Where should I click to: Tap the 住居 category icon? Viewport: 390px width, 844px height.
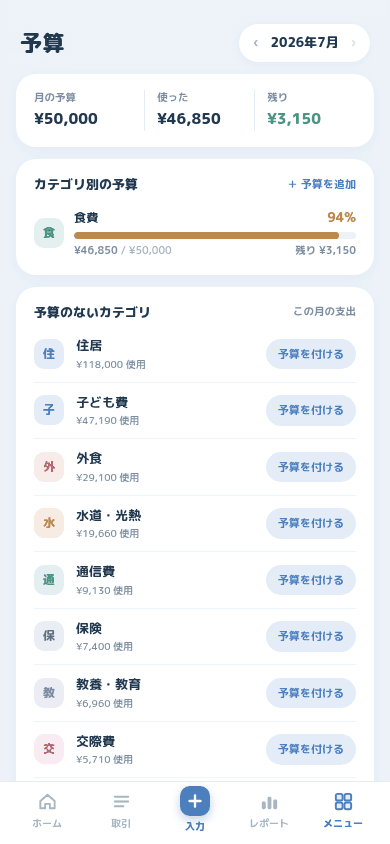(49, 354)
